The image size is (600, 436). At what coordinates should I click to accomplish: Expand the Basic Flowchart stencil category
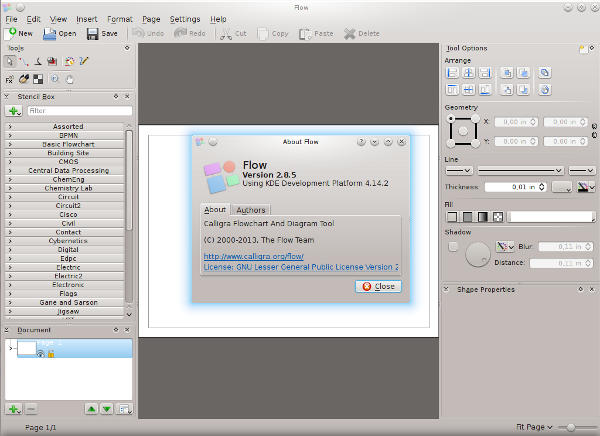point(65,144)
